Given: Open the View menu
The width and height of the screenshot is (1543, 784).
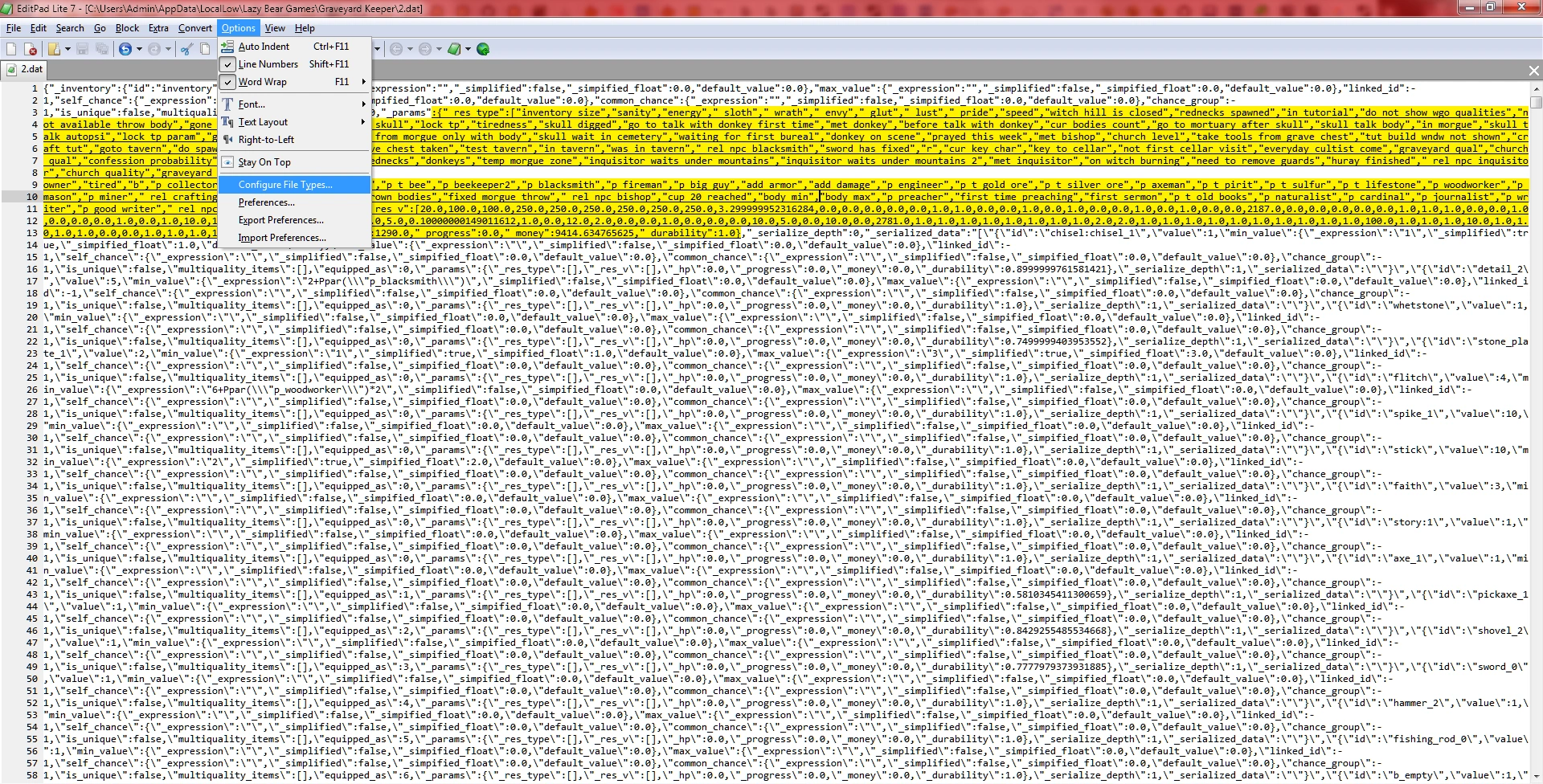Looking at the screenshot, I should click(x=275, y=28).
